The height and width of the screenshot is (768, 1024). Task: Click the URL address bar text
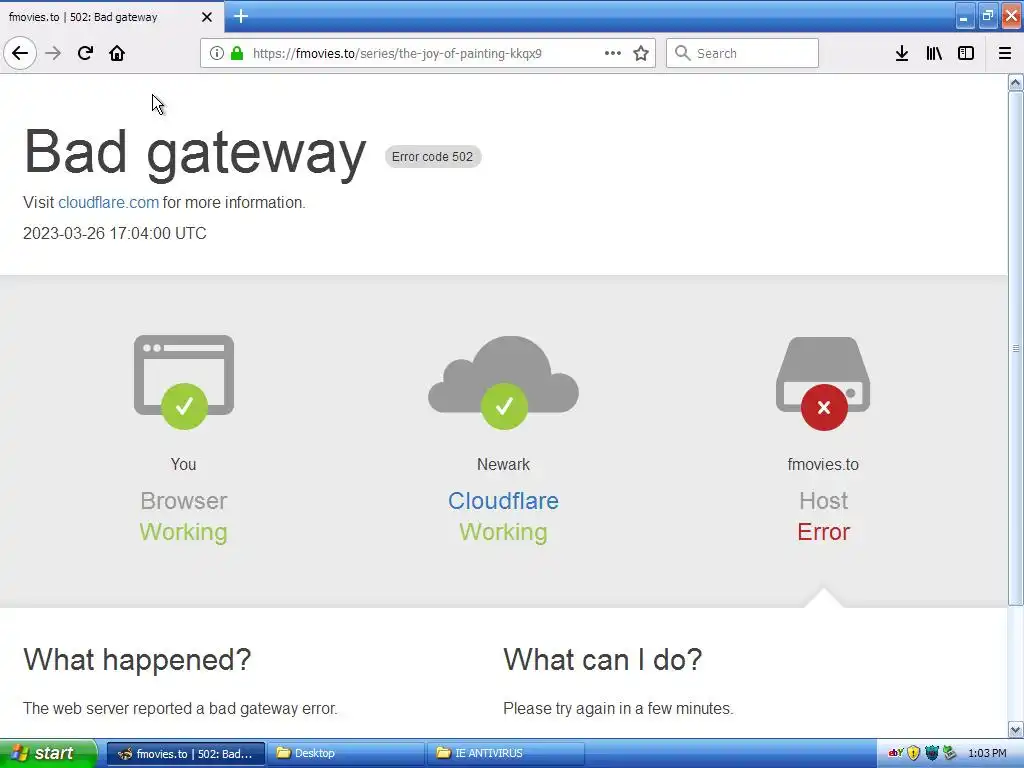(x=397, y=54)
